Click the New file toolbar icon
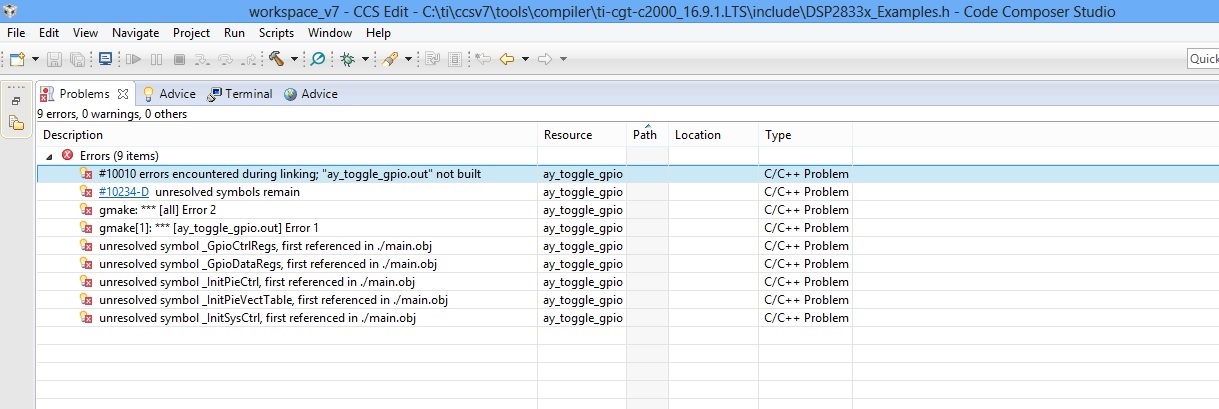The image size is (1219, 409). pos(16,59)
